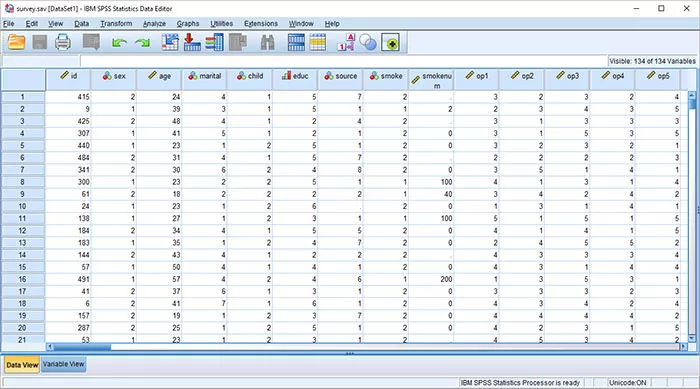Viewport: 700px width, 389px height.
Task: Click the horizontal scrollbar right arrow
Action: point(683,347)
